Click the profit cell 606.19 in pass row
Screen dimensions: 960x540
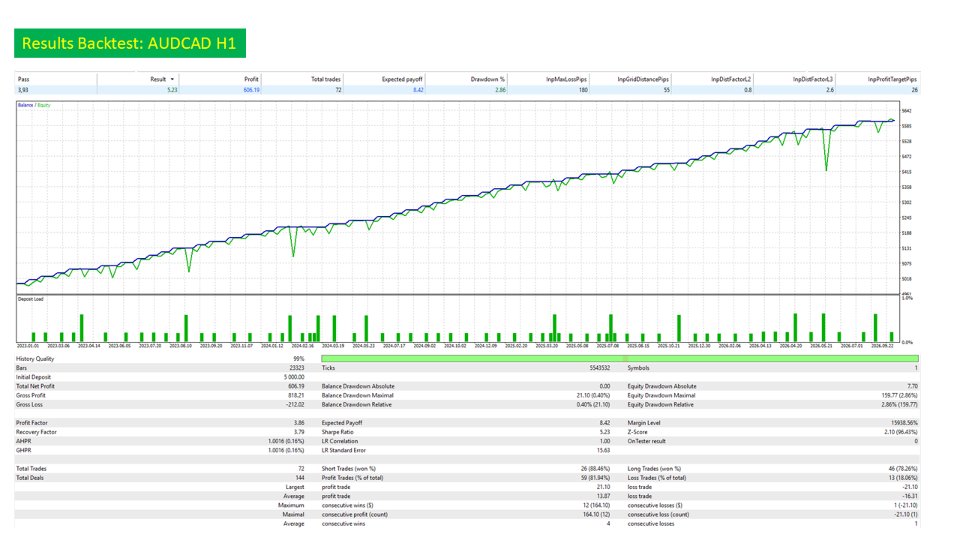251,90
